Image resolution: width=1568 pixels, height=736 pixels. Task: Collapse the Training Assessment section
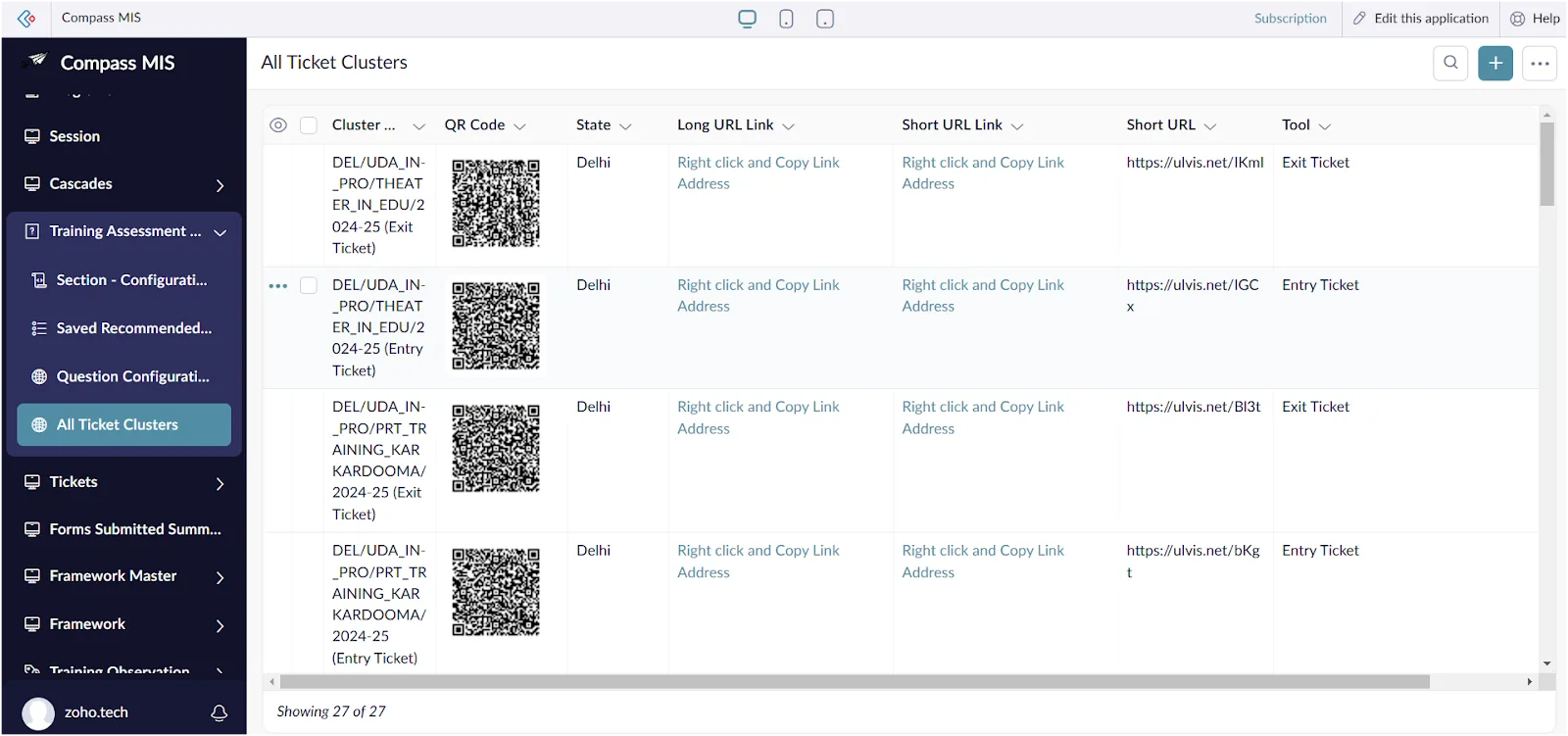[x=220, y=232]
